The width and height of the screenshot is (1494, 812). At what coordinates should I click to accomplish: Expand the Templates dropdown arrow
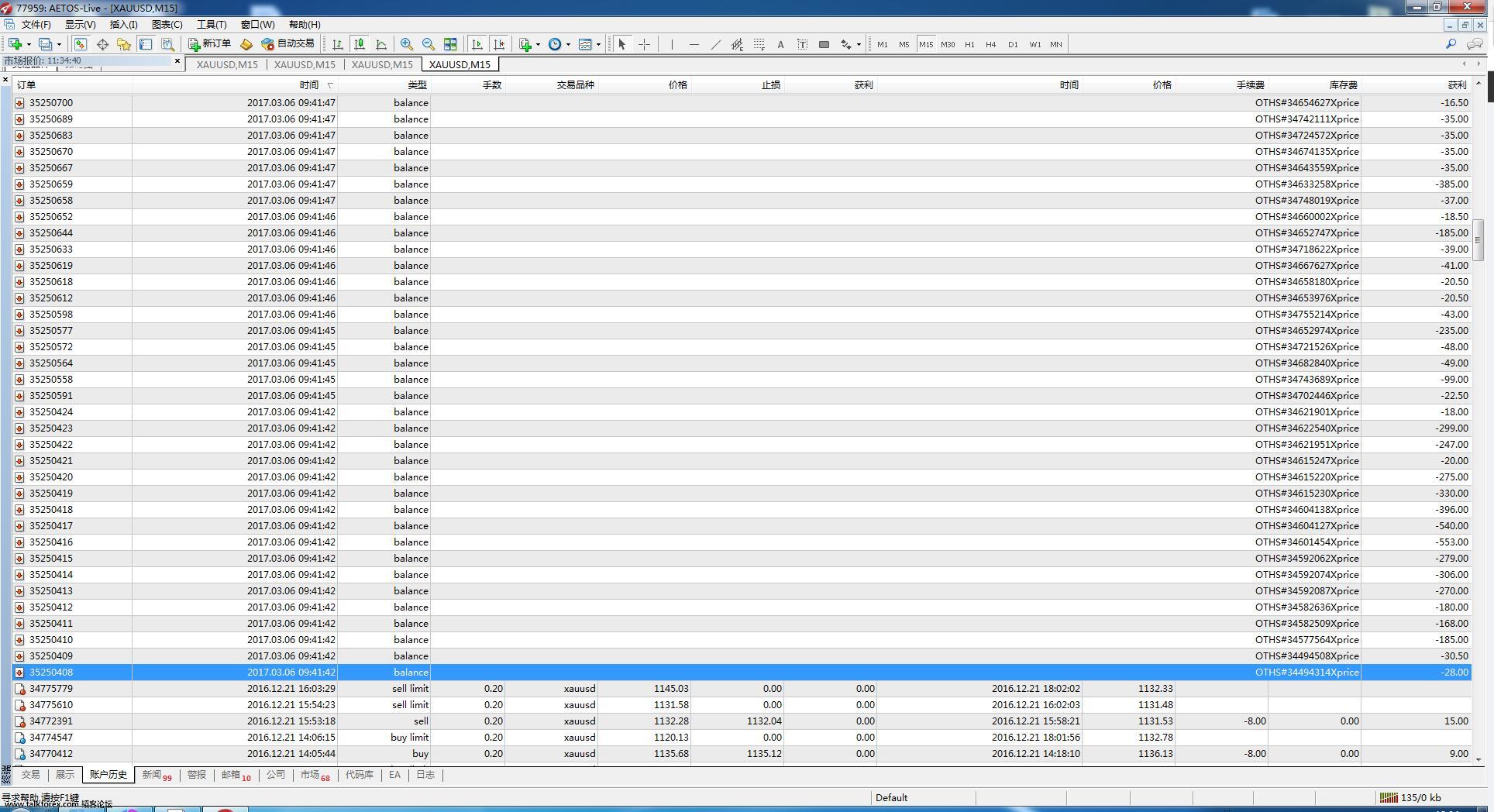tap(598, 44)
